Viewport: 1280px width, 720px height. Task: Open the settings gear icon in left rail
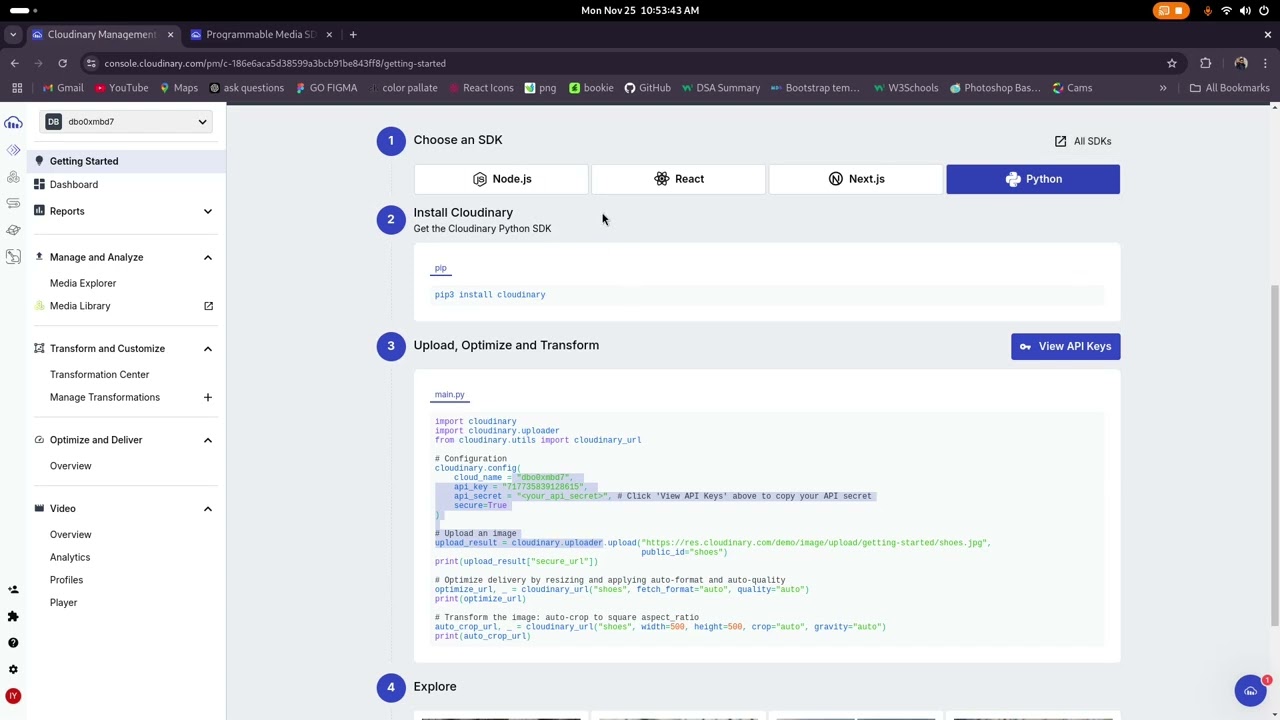13,669
